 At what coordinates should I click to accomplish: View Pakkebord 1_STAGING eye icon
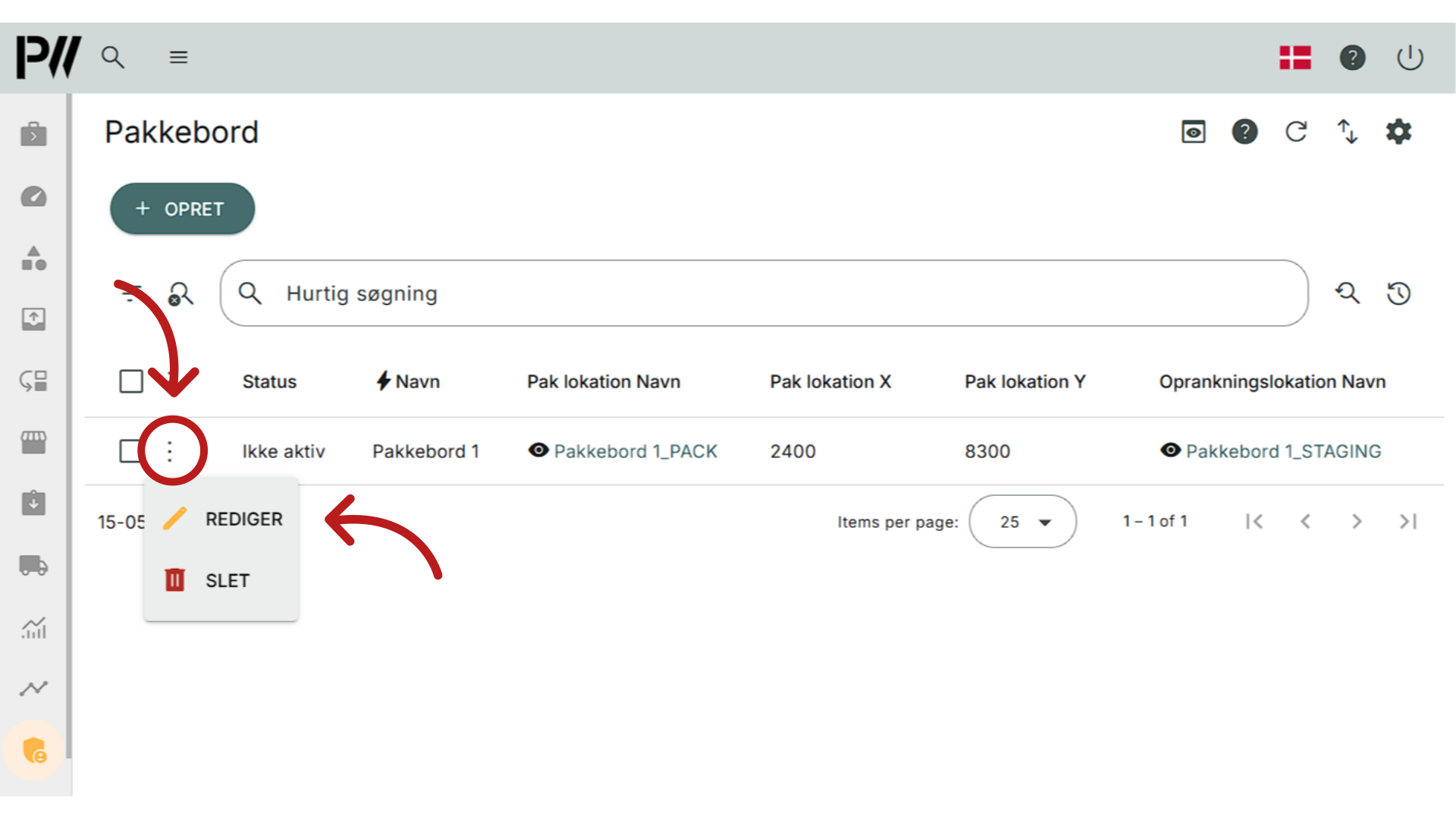click(x=1170, y=450)
